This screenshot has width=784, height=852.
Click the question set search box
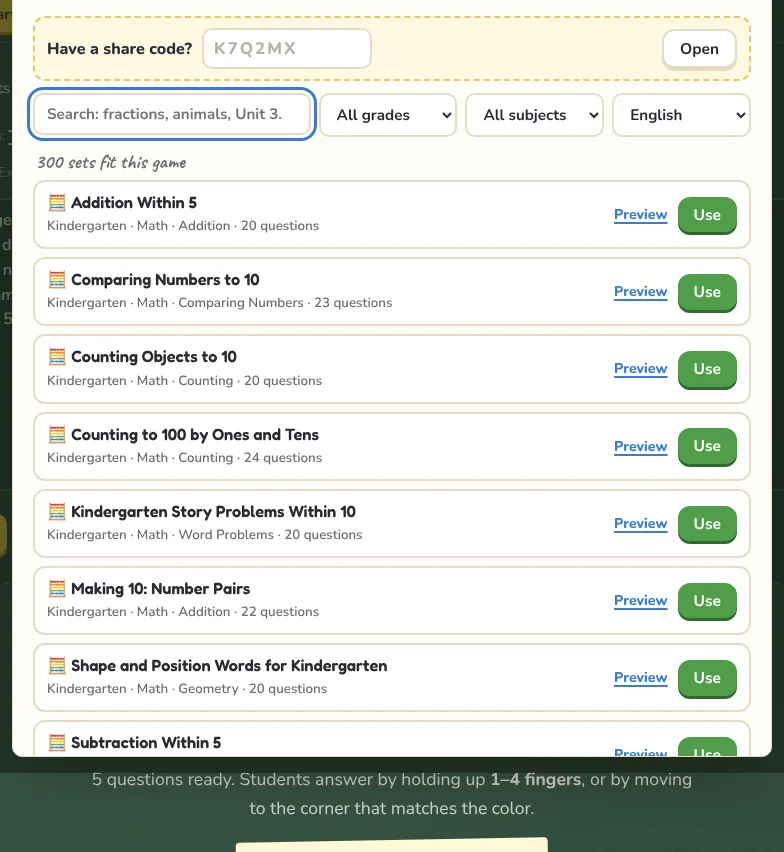(x=172, y=114)
